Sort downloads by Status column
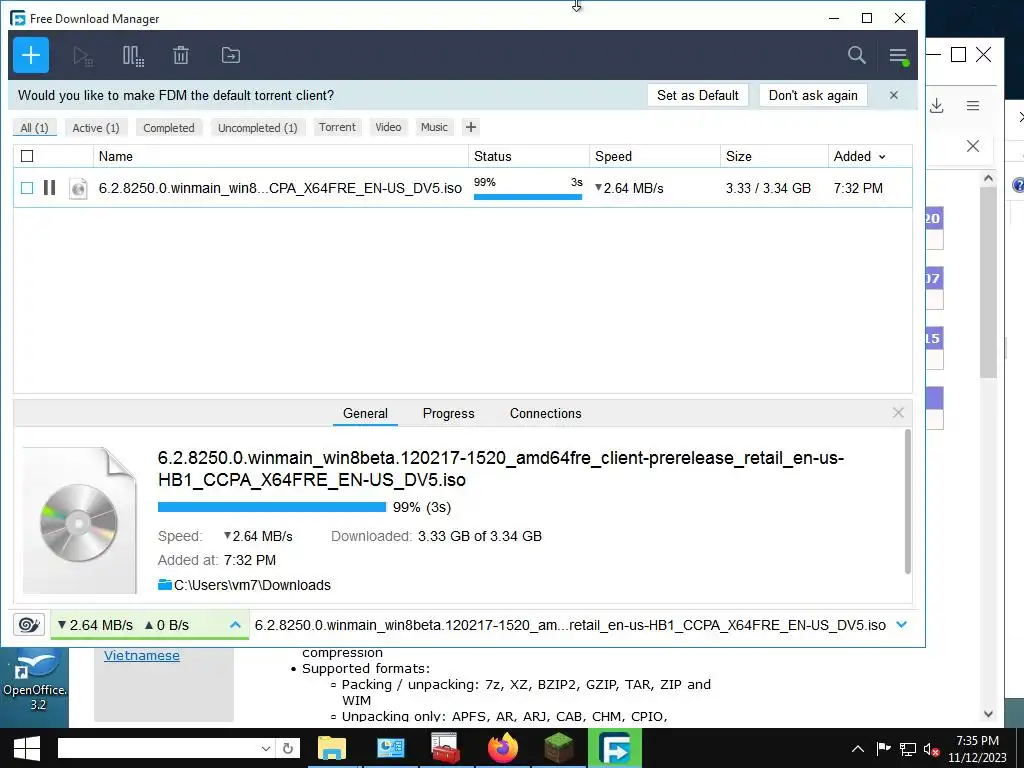 coord(529,156)
